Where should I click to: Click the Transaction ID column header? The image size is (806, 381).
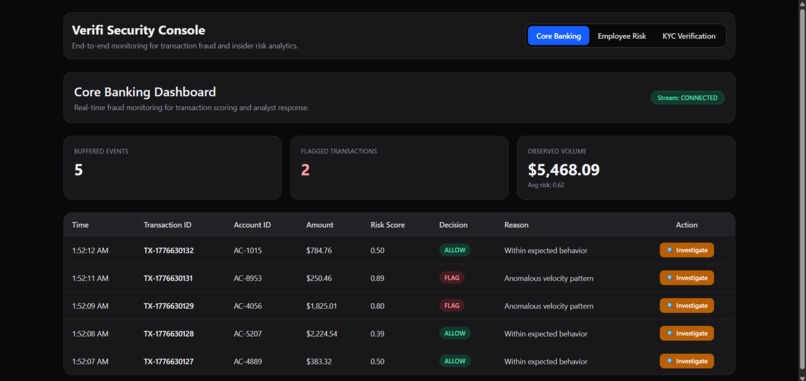pos(168,225)
